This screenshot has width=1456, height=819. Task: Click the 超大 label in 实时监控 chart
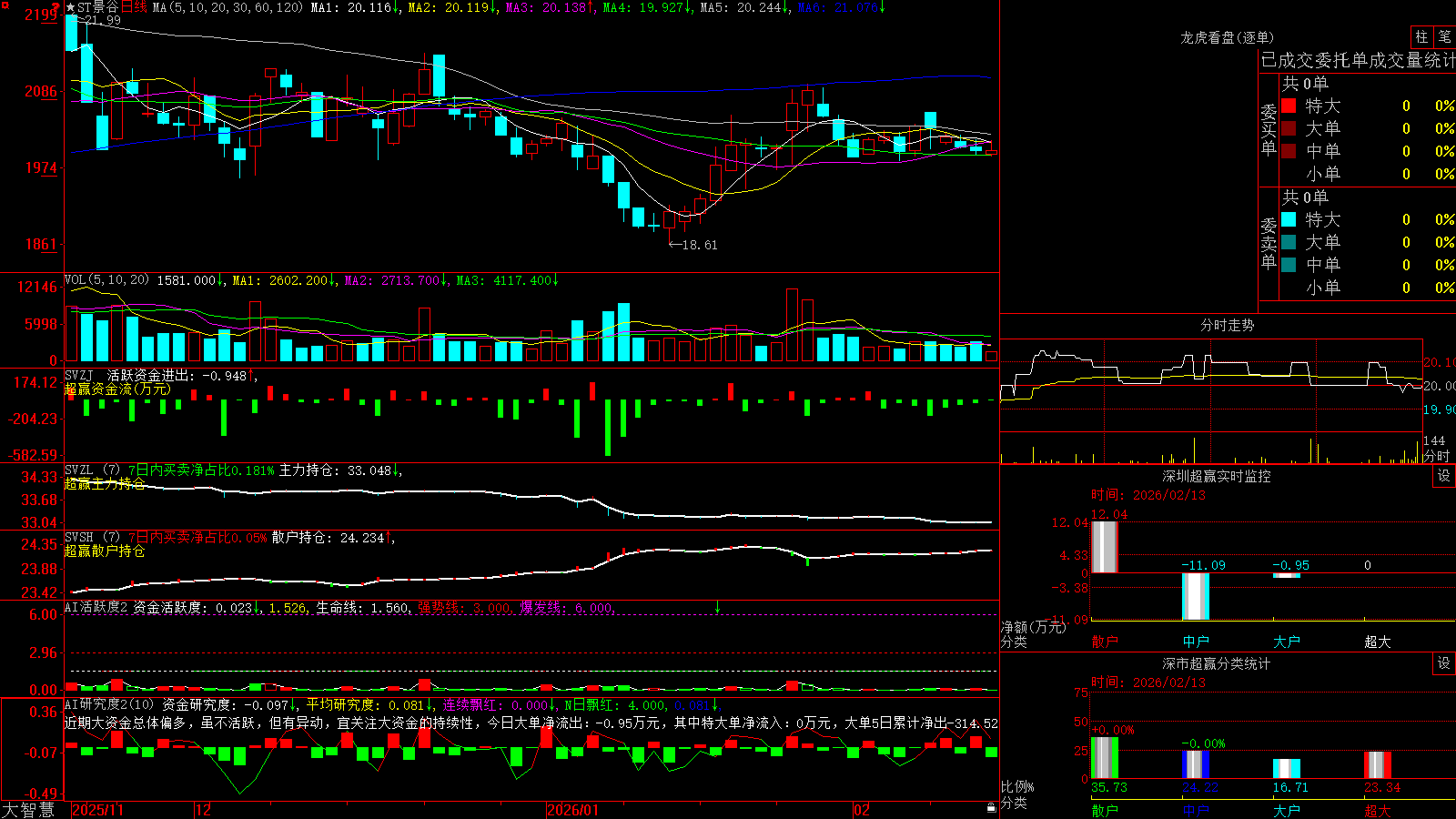tap(1378, 642)
